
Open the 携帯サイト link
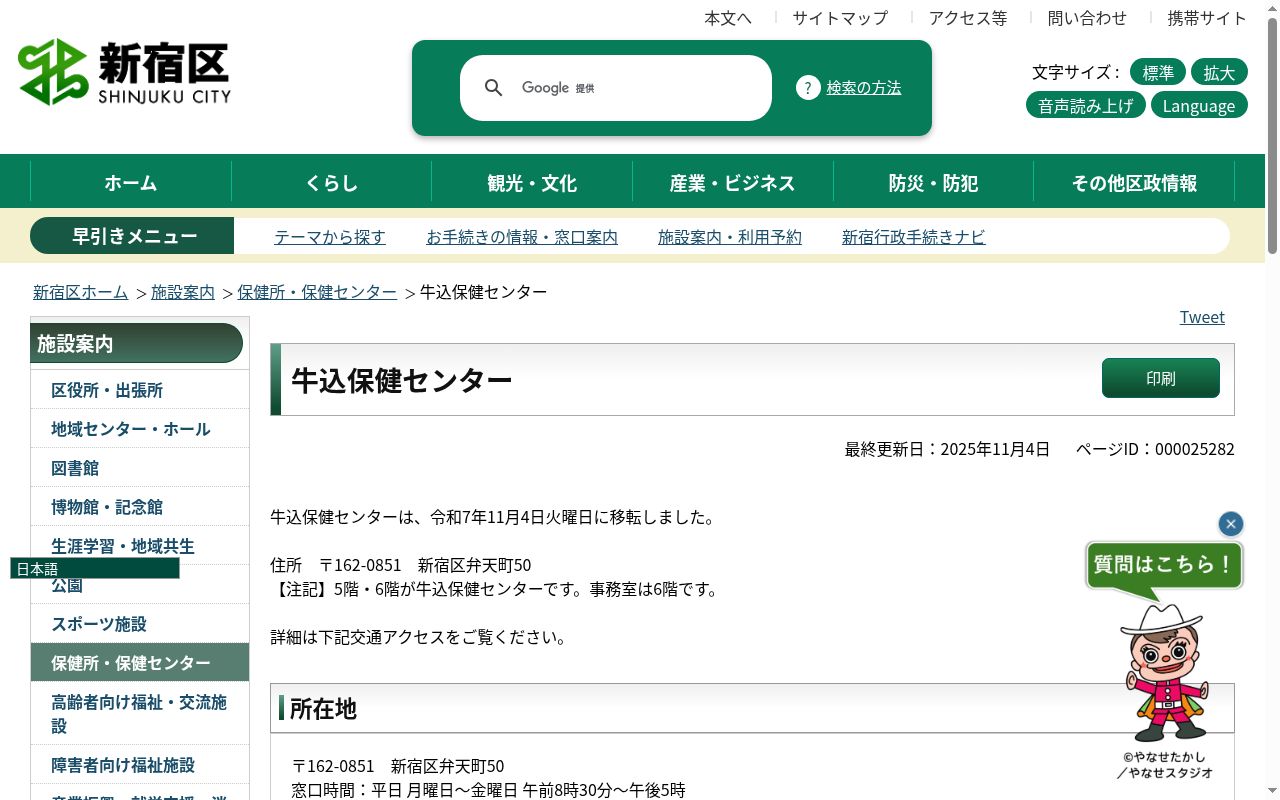pyautogui.click(x=1208, y=18)
